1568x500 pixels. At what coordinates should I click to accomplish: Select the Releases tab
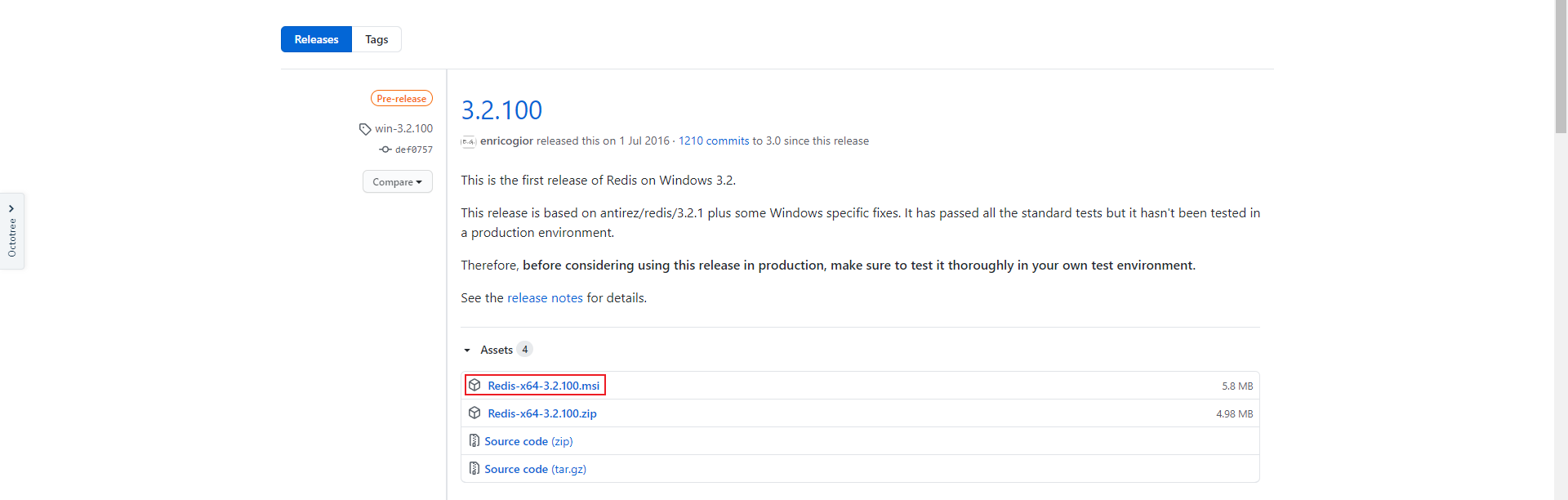pos(316,39)
